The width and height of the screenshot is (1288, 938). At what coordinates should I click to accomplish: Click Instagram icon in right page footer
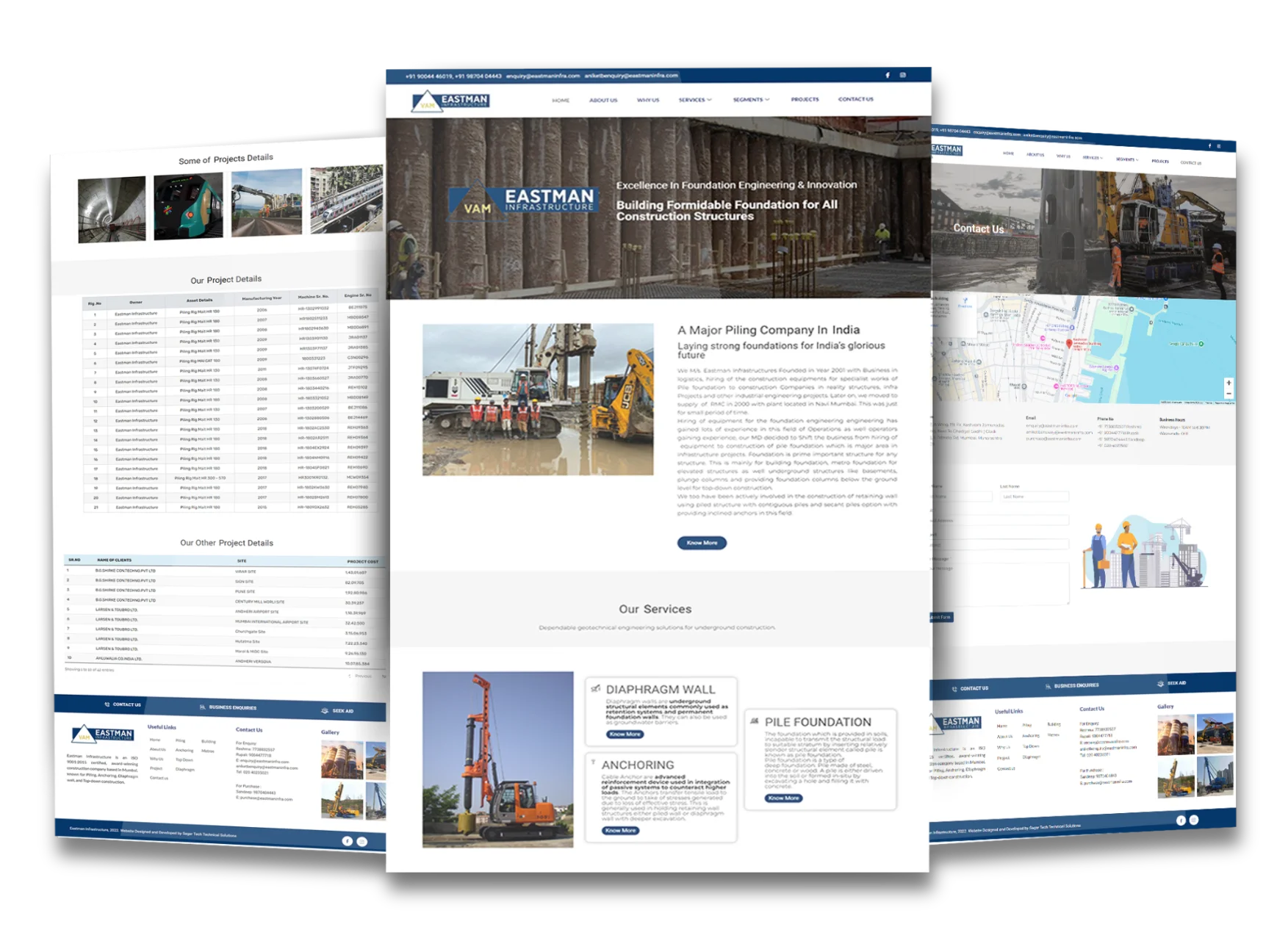(1194, 820)
